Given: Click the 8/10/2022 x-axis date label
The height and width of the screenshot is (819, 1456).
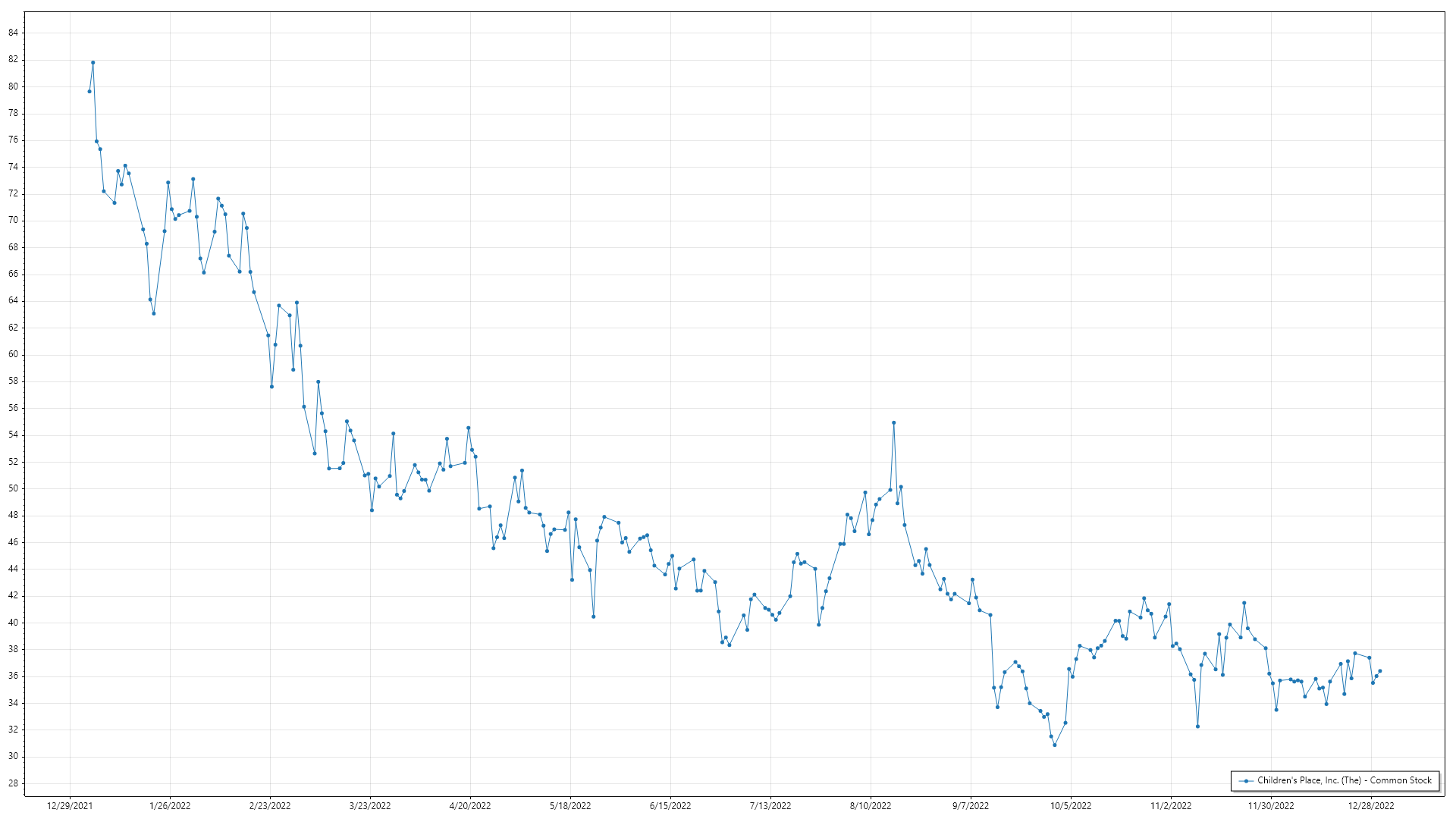Looking at the screenshot, I should 871,805.
